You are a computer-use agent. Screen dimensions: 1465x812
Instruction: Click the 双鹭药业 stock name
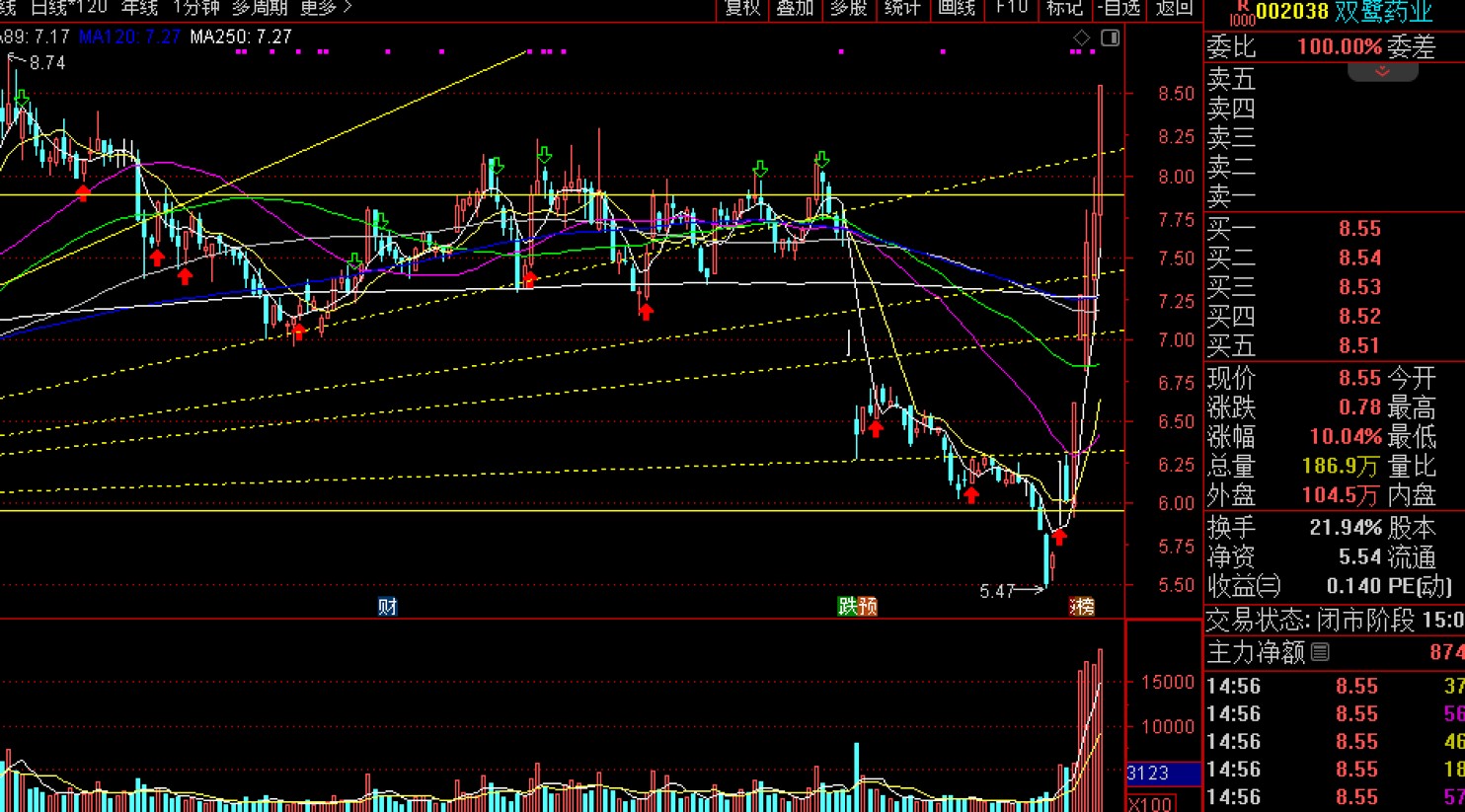coord(1383,12)
